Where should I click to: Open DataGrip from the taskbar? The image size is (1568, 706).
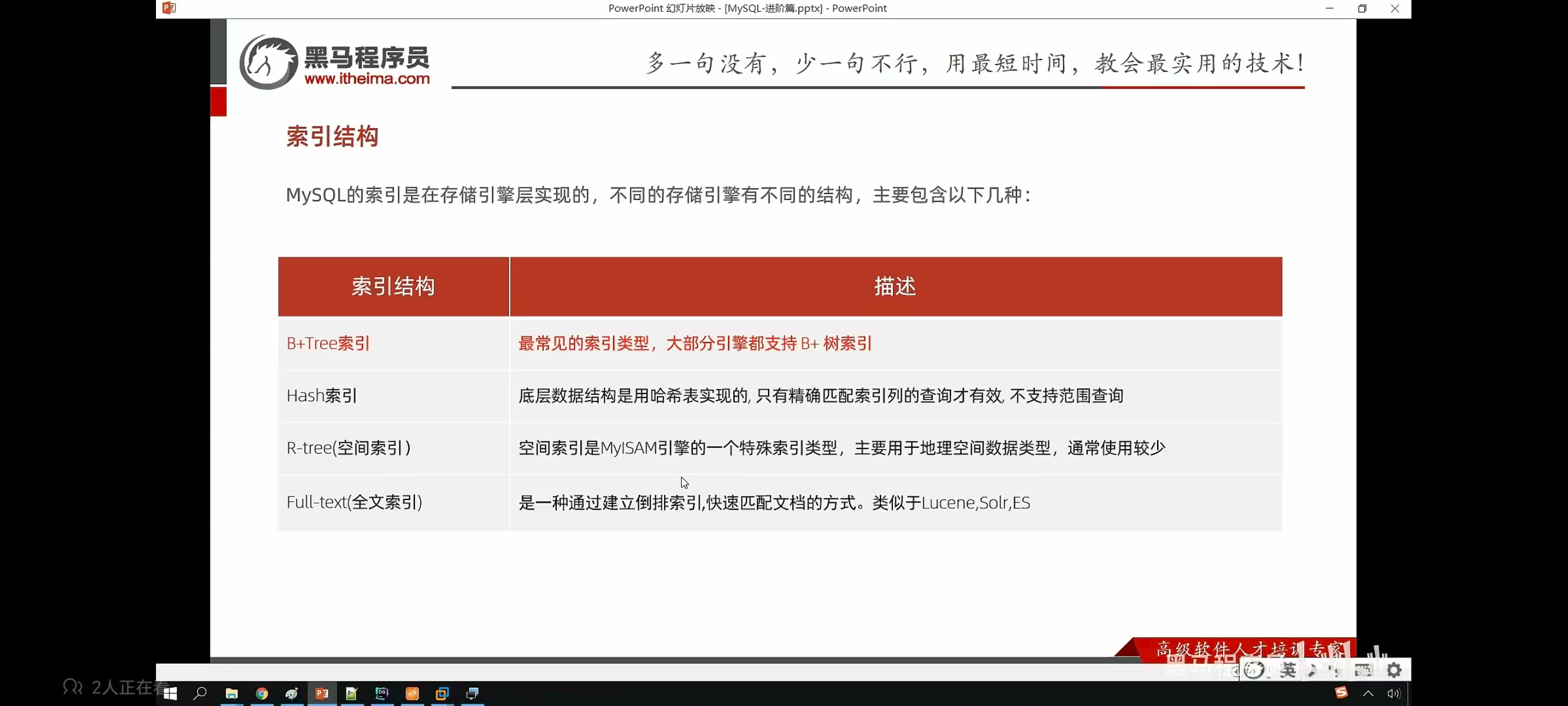pos(381,693)
